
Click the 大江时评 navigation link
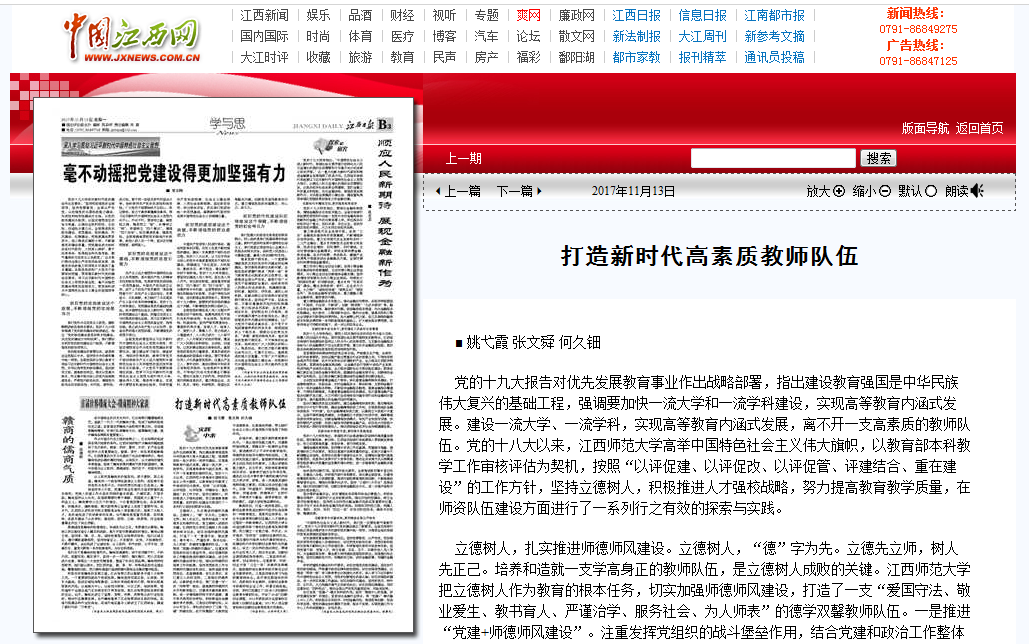click(x=264, y=58)
